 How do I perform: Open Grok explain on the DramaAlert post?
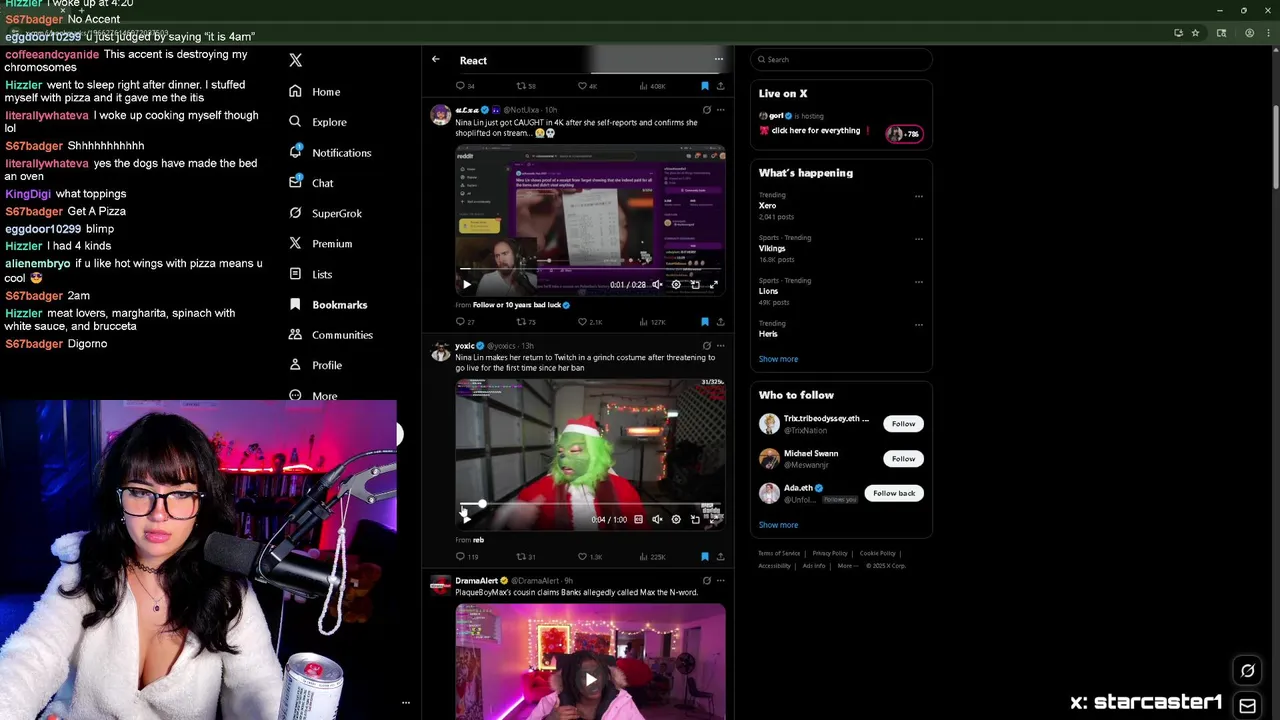[707, 580]
